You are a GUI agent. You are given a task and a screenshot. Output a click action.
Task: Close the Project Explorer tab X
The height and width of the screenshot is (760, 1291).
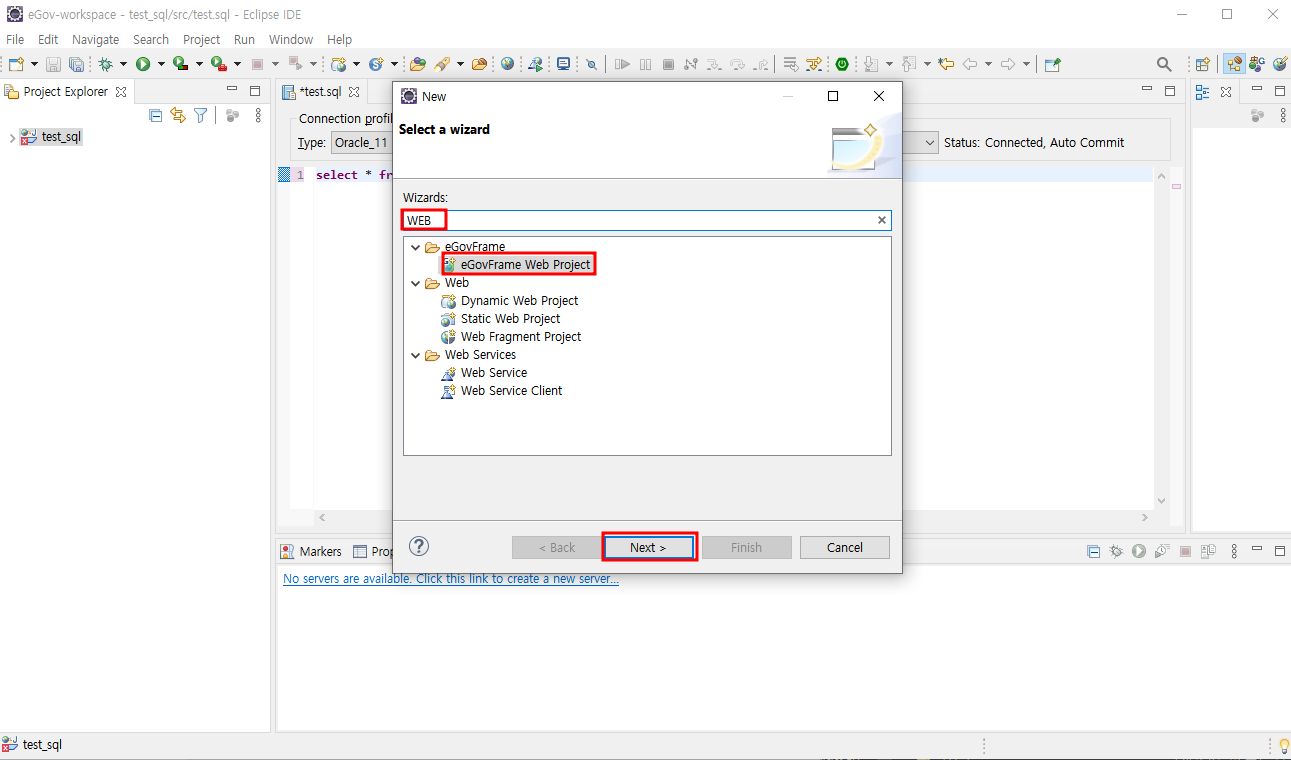(121, 91)
